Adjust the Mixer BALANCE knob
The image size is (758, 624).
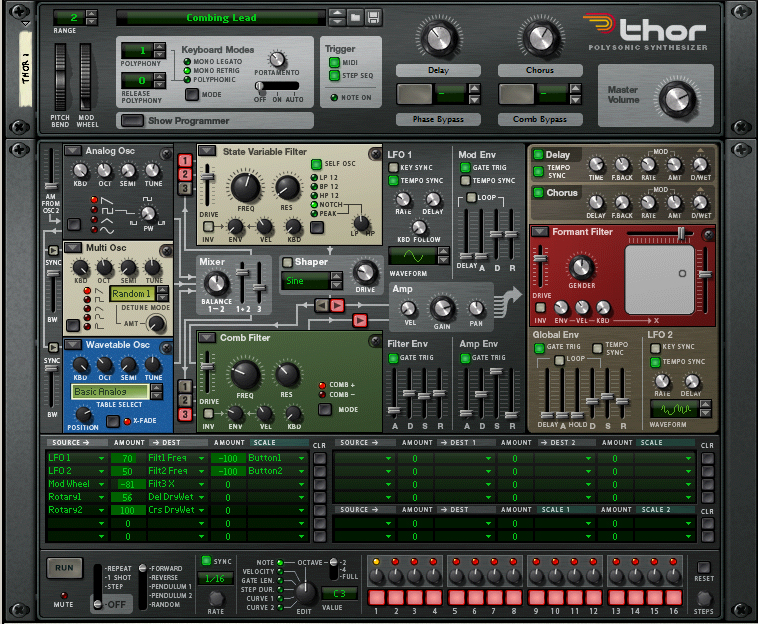216,283
